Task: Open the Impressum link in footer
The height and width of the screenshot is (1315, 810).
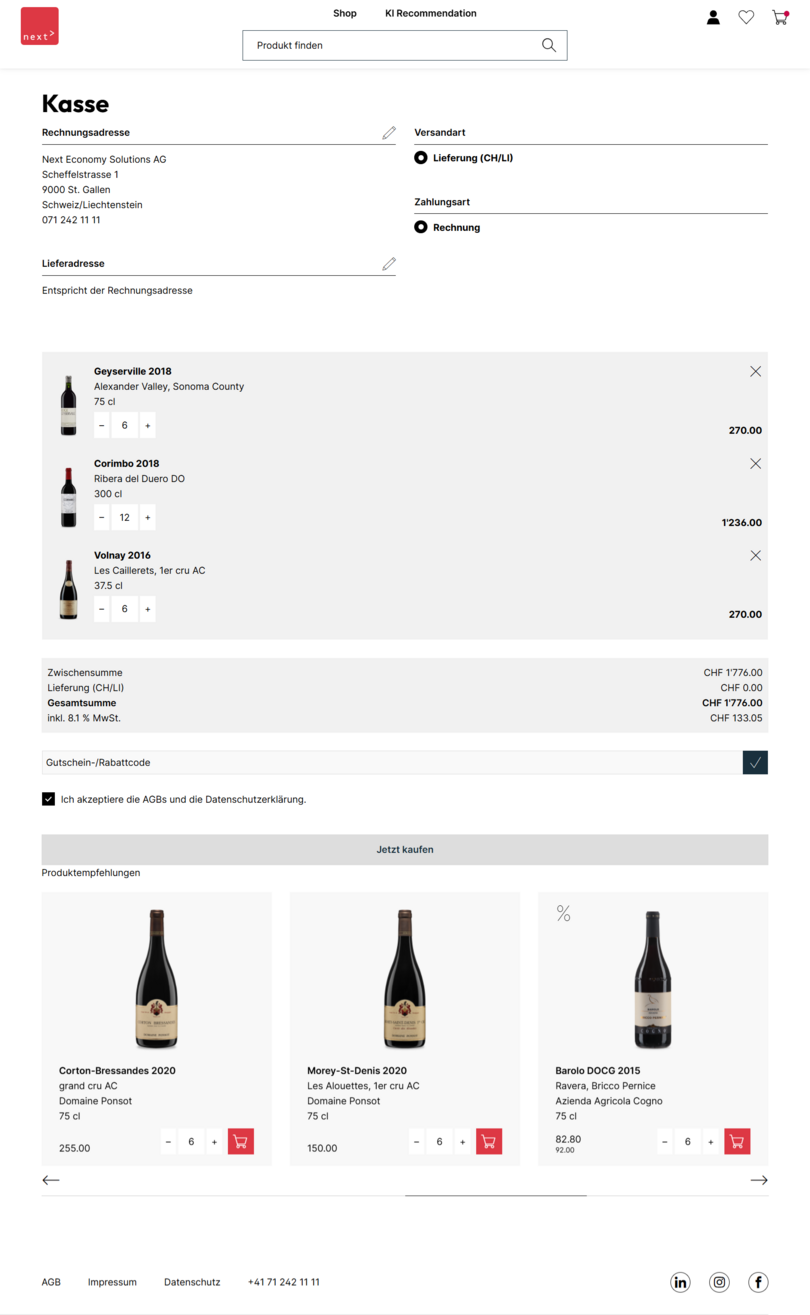Action: coord(112,1281)
